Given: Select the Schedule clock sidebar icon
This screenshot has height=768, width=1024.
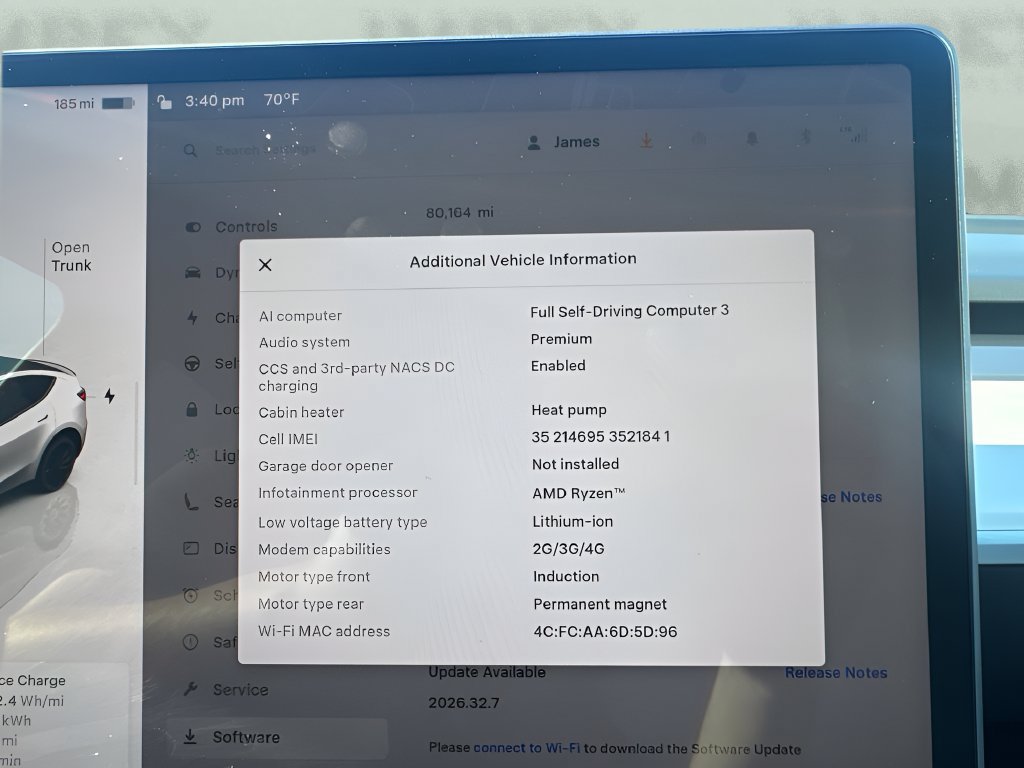Looking at the screenshot, I should point(191,595).
